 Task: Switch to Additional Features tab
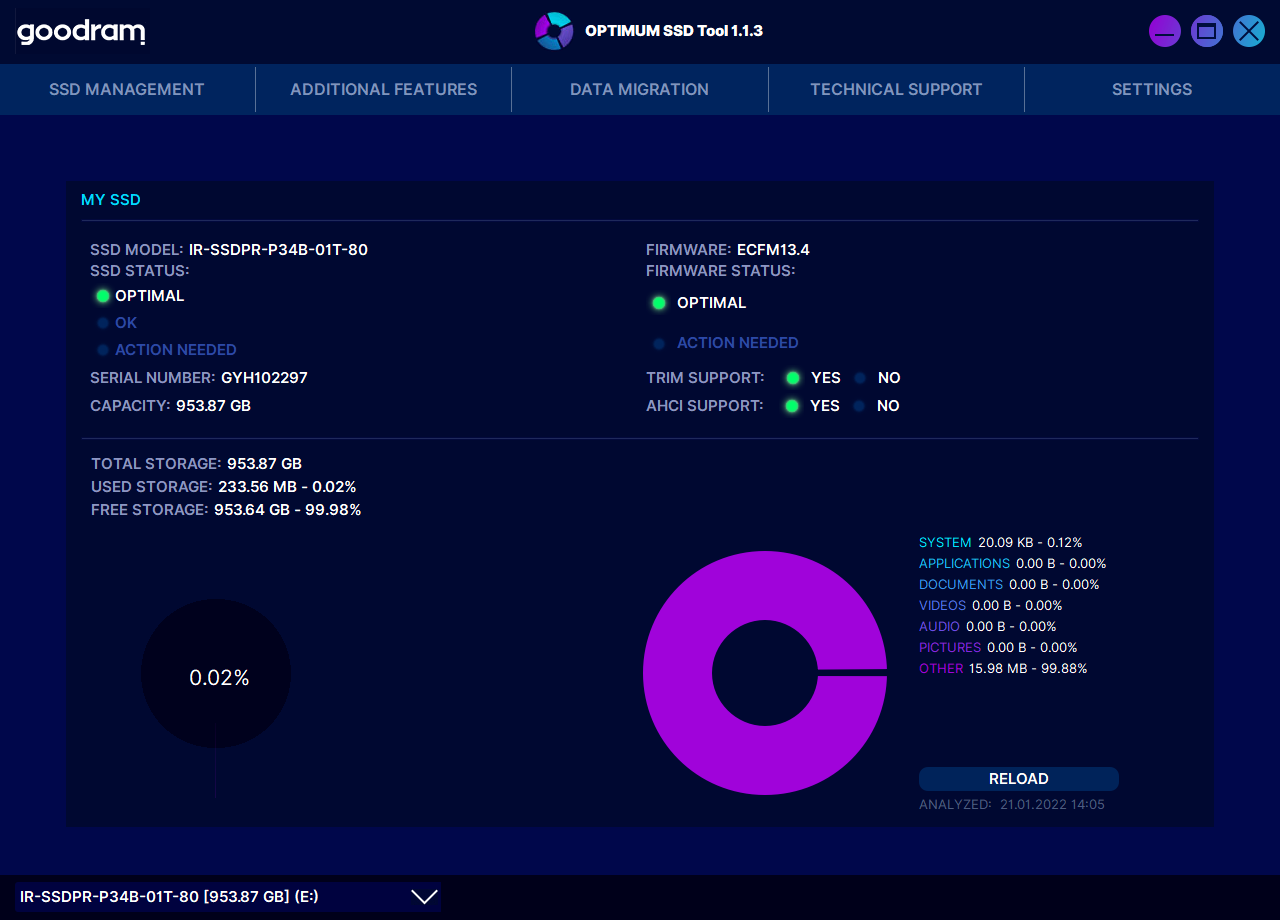pyautogui.click(x=384, y=89)
